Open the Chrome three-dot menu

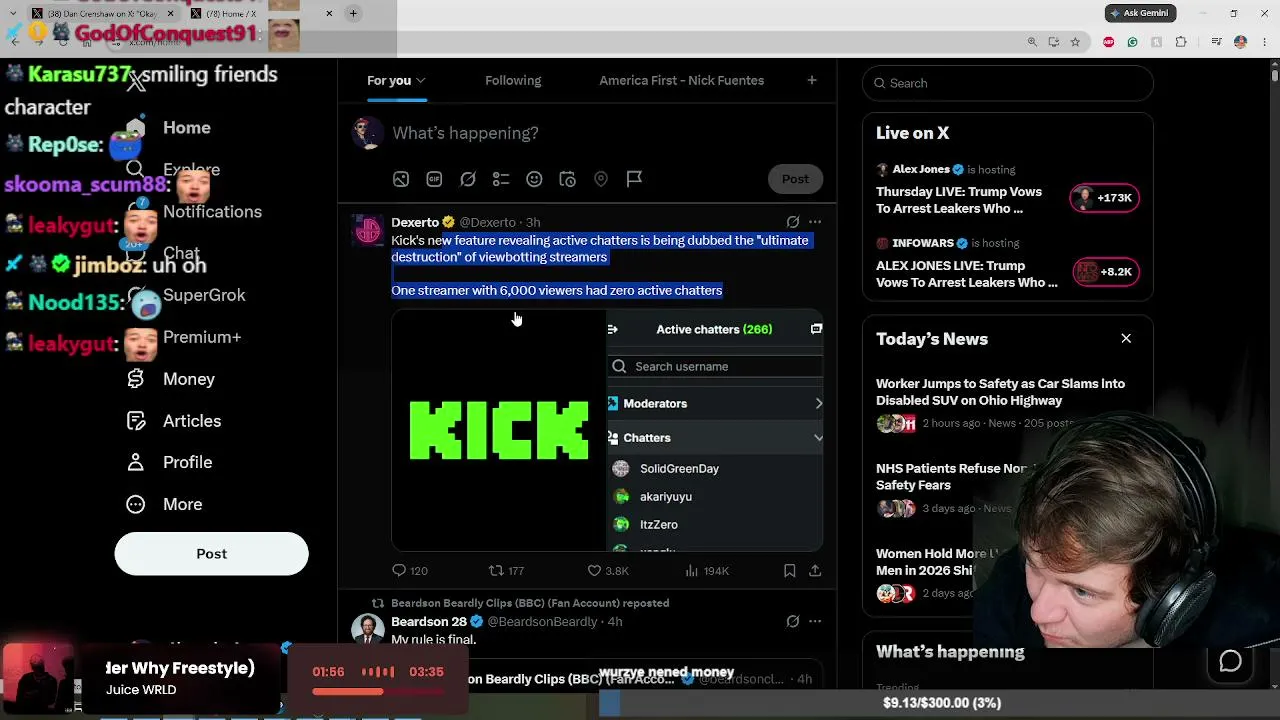[1263, 42]
